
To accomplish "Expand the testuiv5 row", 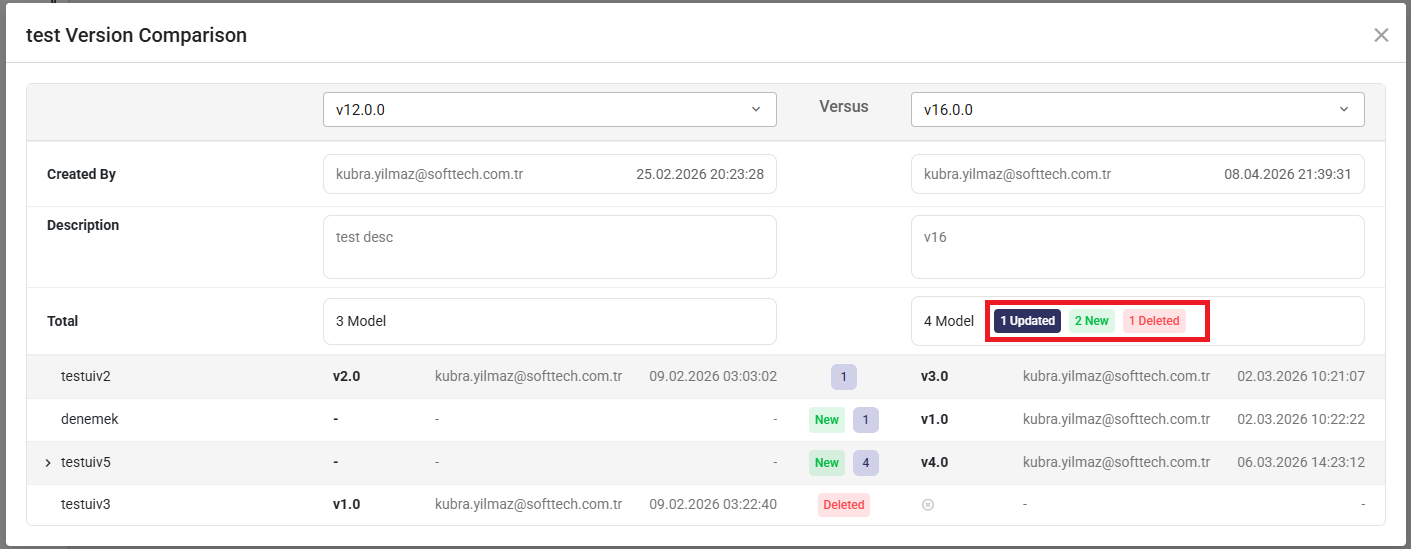I will click(47, 463).
